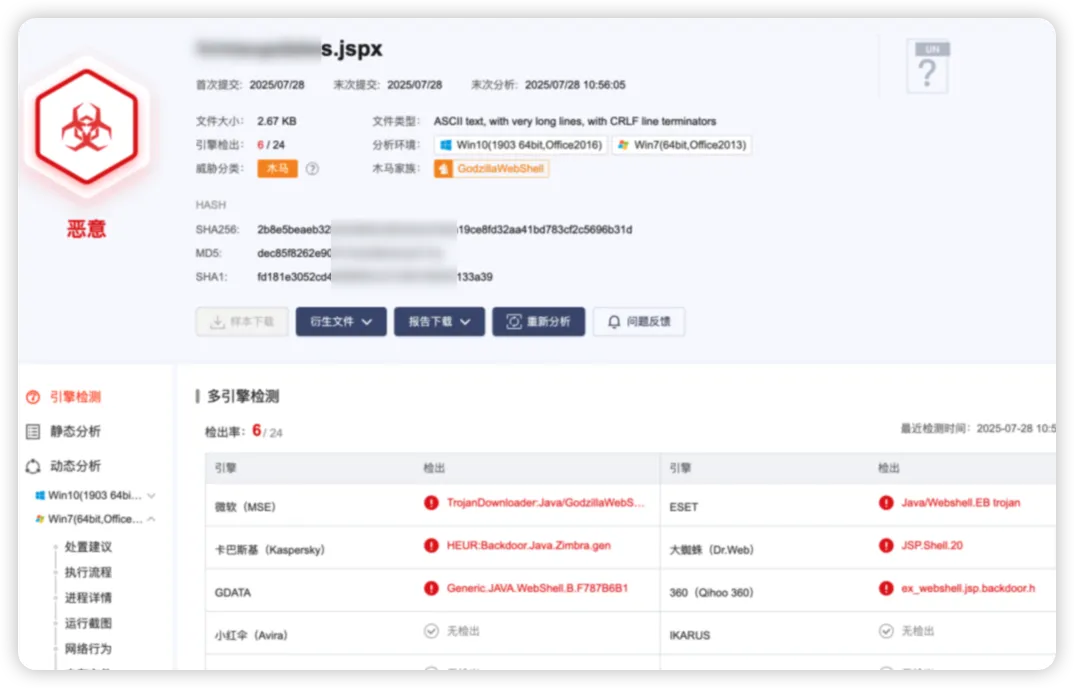Click the 大蜘蛛 (Dr.Web) engine name
Viewport: 1074px width, 688px height.
[711, 550]
